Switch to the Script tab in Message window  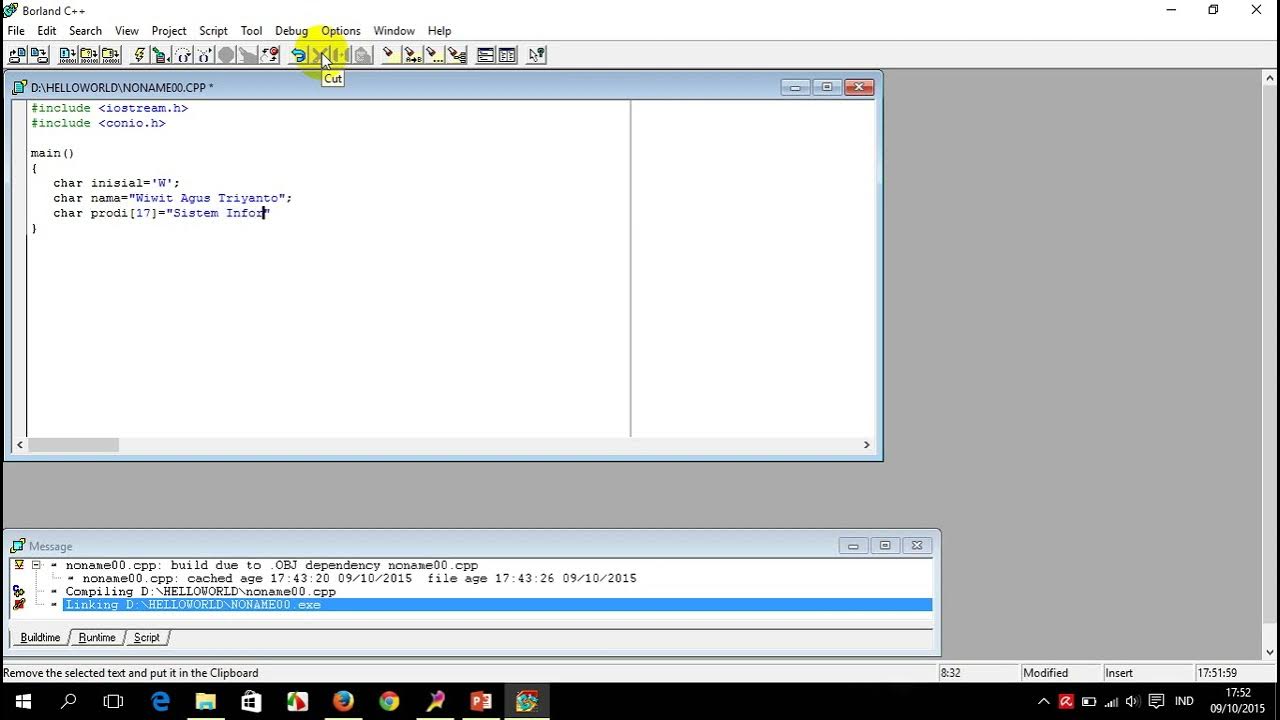(x=147, y=637)
